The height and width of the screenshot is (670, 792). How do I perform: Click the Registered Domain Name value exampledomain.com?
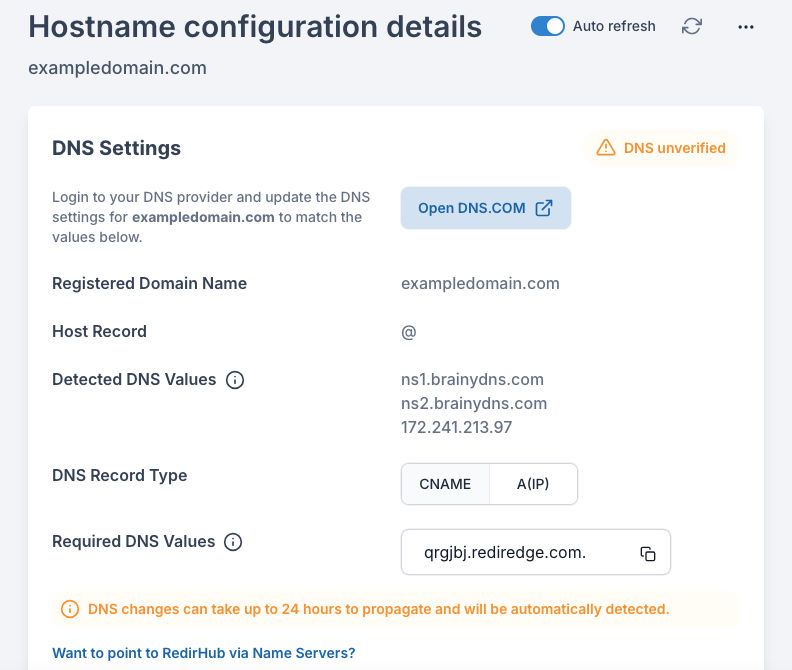tap(480, 283)
